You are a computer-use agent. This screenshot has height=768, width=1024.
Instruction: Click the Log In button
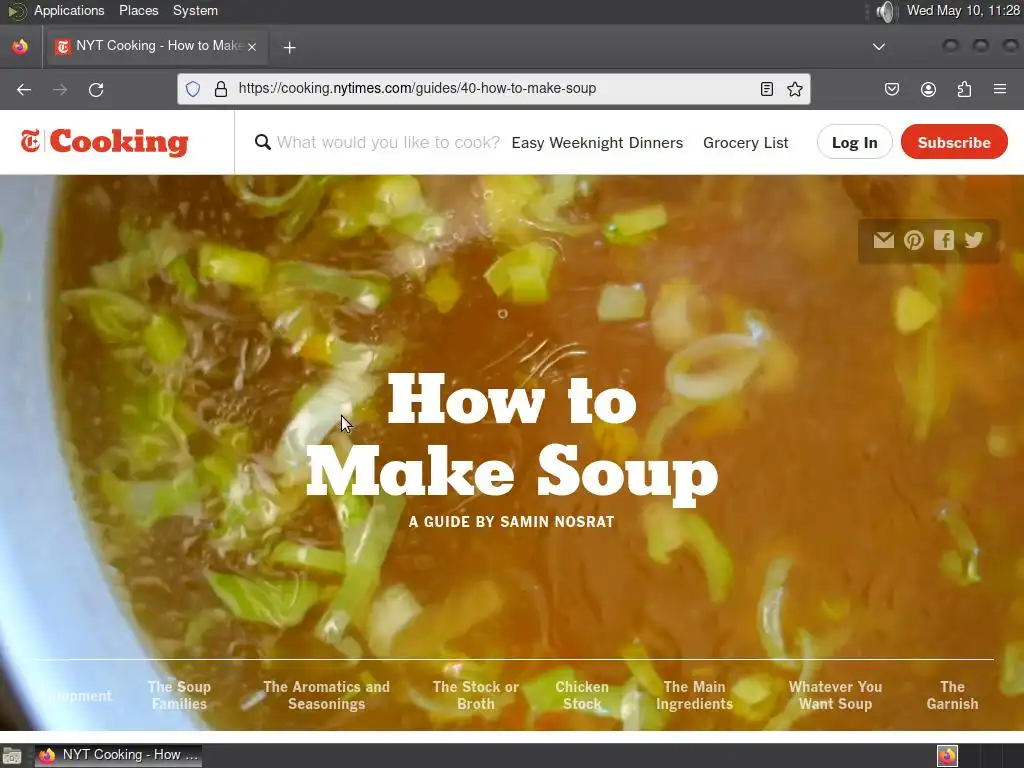click(x=854, y=142)
